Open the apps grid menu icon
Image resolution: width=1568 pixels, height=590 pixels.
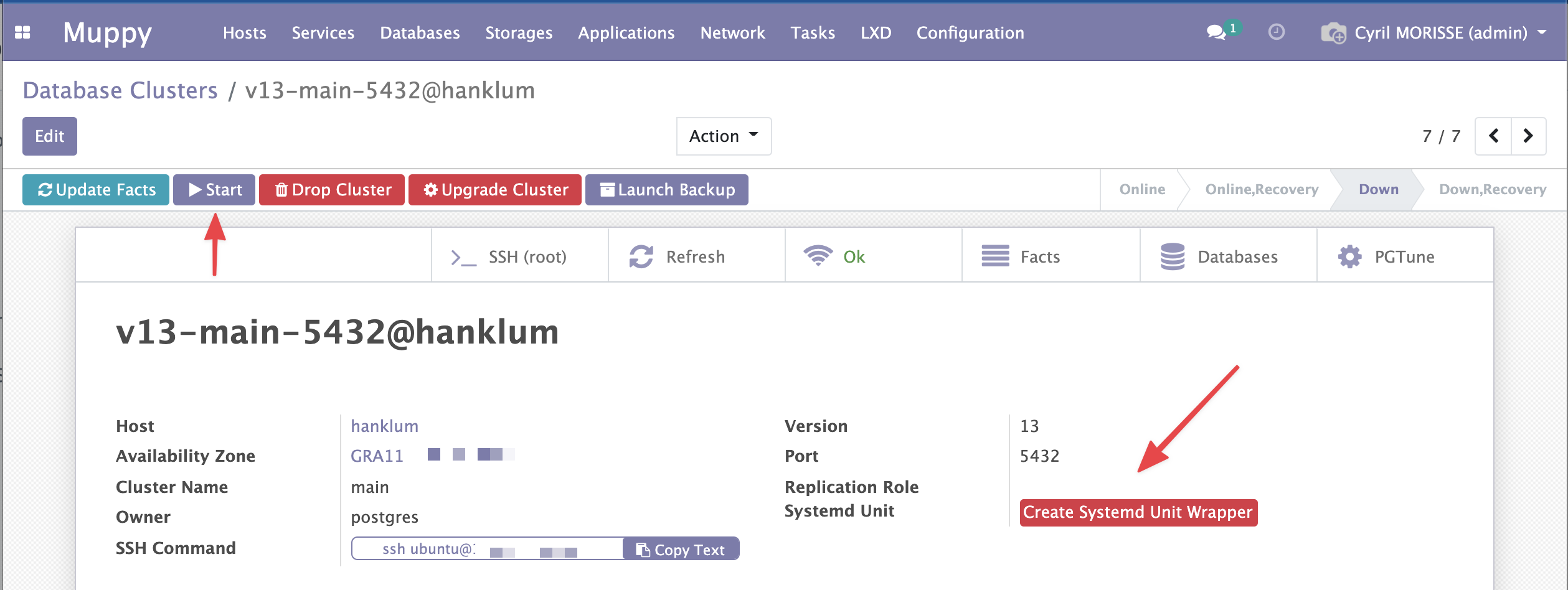pyautogui.click(x=22, y=32)
